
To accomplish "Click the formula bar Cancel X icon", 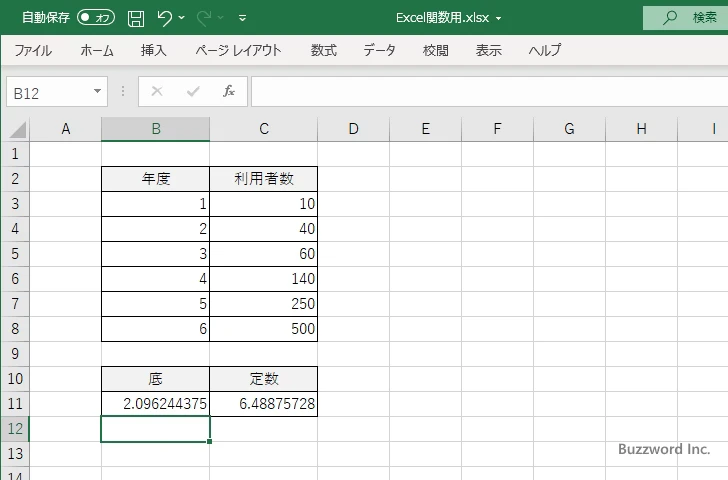I will (157, 91).
